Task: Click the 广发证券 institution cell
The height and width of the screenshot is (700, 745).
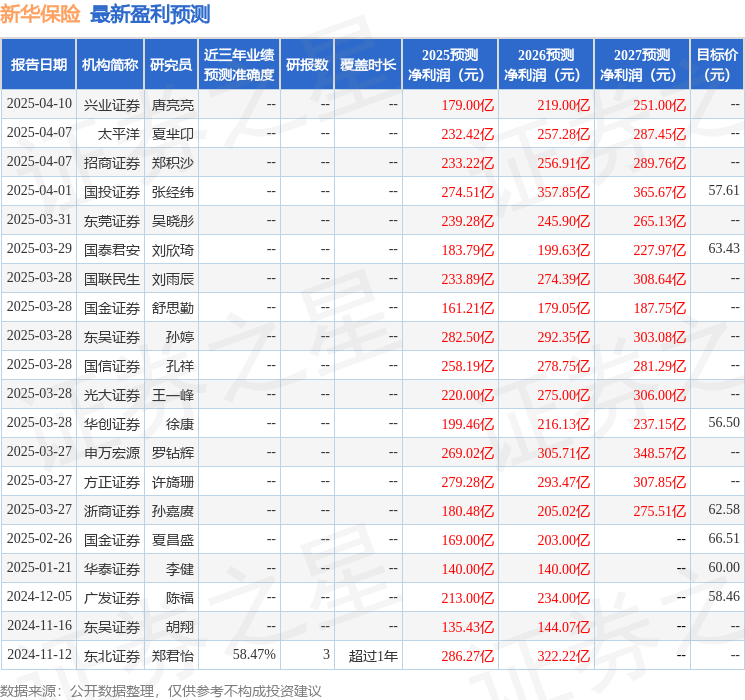Action: pyautogui.click(x=112, y=598)
